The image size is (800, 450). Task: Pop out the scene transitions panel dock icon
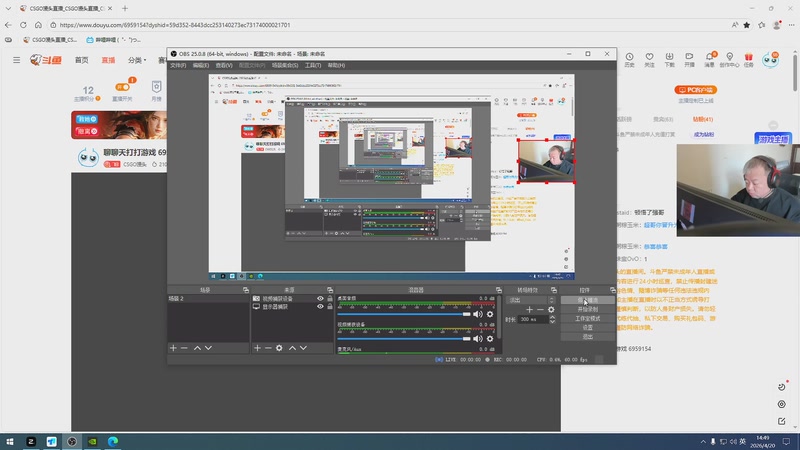pyautogui.click(x=554, y=290)
